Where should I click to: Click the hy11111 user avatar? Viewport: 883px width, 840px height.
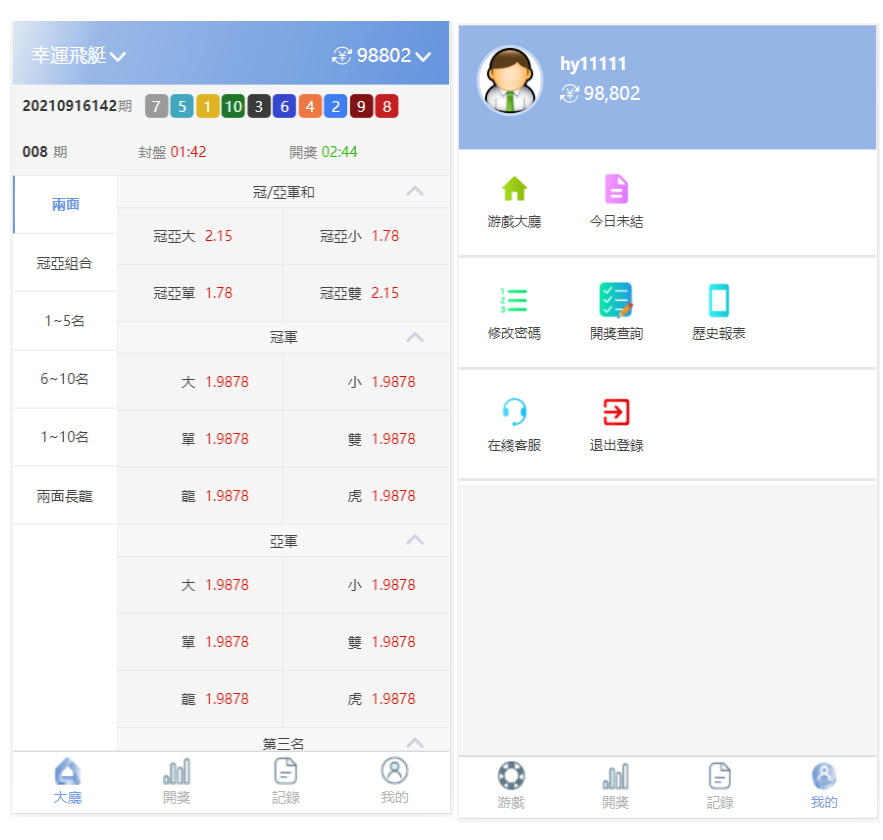(511, 80)
